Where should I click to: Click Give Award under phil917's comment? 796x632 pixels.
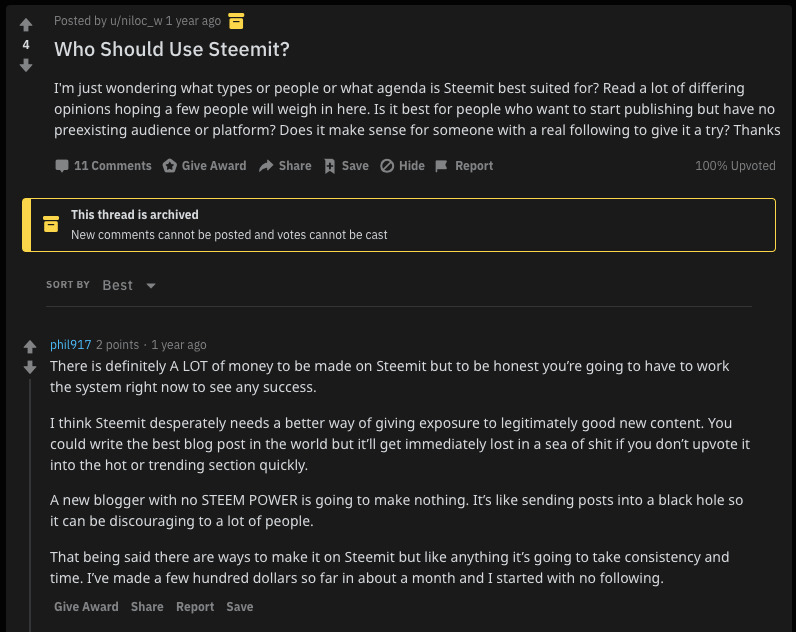tap(86, 607)
